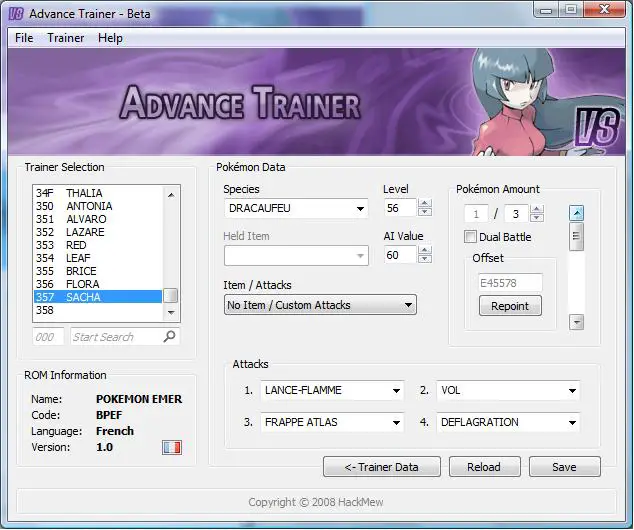Open the Help menu
The image size is (634, 530).
click(110, 38)
